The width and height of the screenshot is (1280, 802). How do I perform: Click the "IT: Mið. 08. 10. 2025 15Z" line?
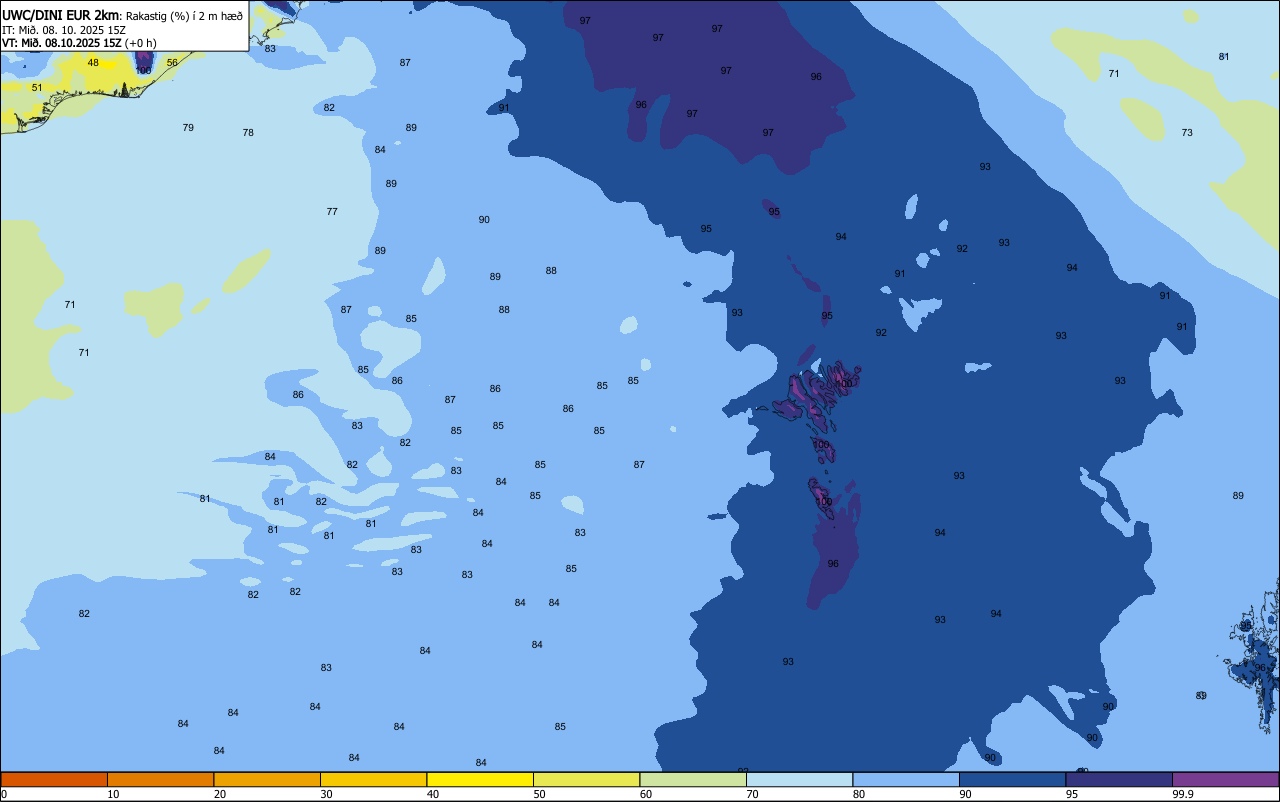[64, 30]
